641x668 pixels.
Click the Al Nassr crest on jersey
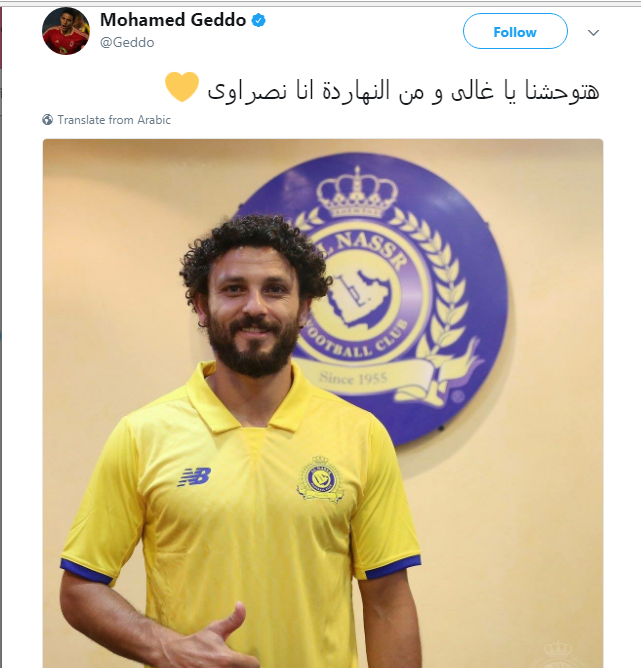[x=320, y=479]
